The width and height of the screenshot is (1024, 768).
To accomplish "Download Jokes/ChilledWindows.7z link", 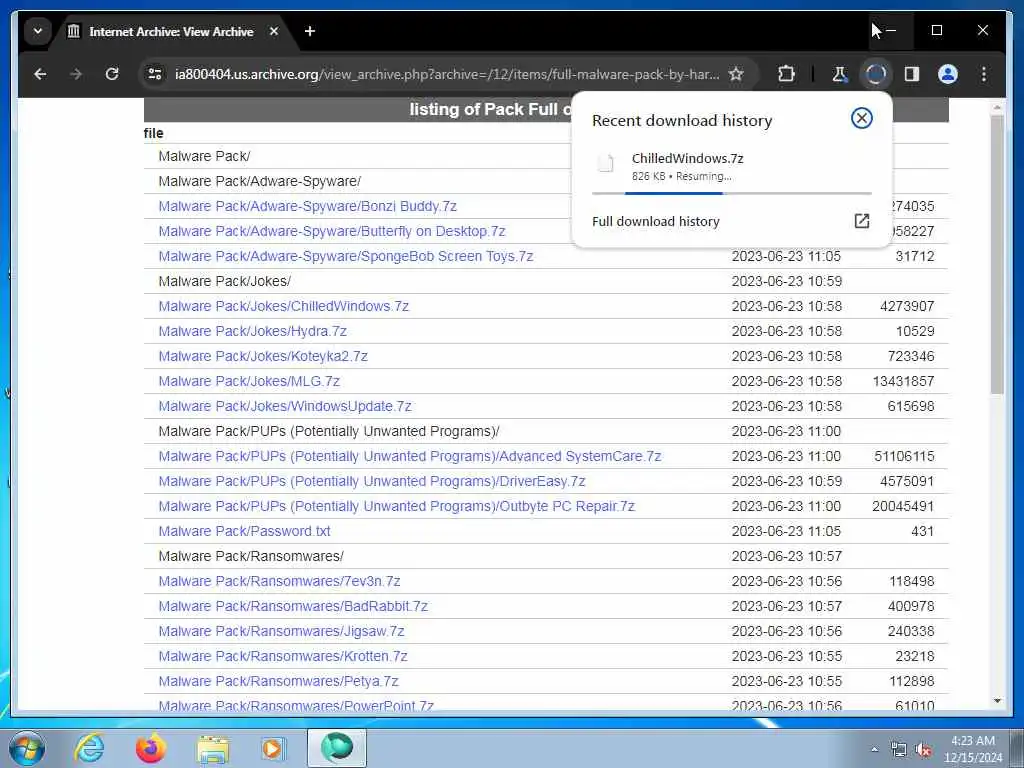I will (x=283, y=306).
